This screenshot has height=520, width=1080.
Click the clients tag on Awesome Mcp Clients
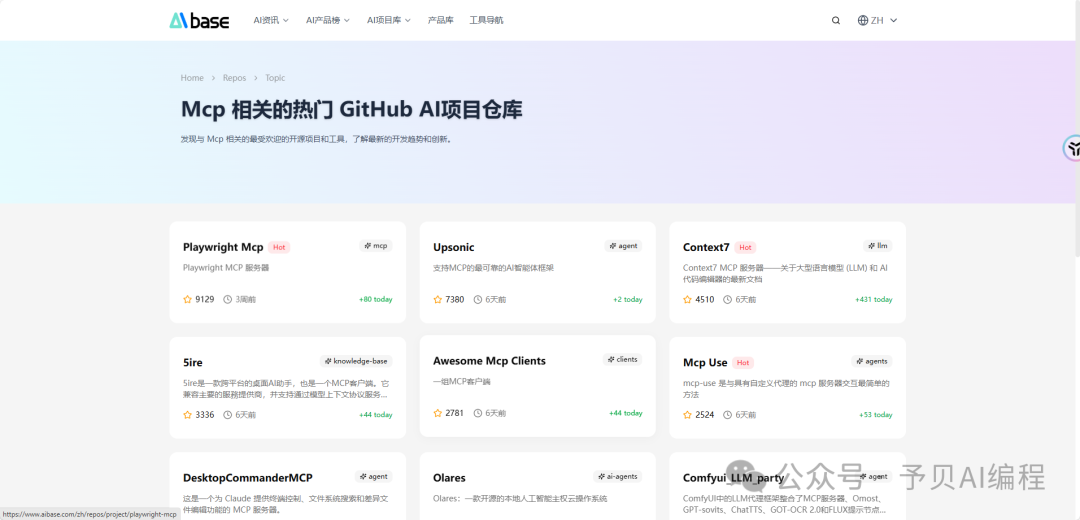(x=622, y=360)
